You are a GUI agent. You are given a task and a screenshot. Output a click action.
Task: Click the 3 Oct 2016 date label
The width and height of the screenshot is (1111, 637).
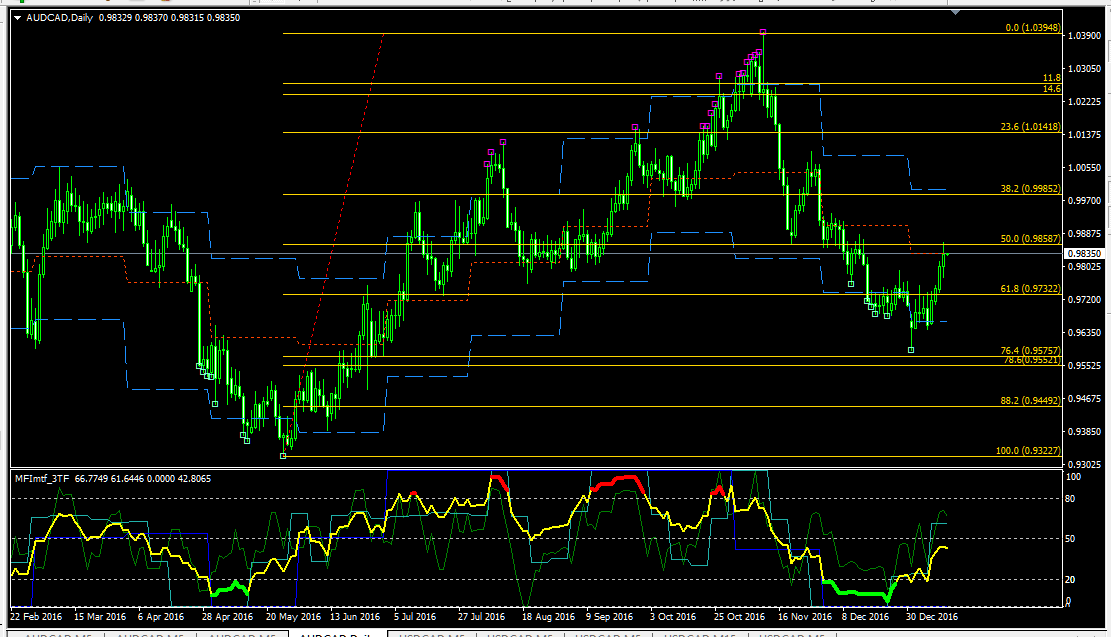click(674, 616)
